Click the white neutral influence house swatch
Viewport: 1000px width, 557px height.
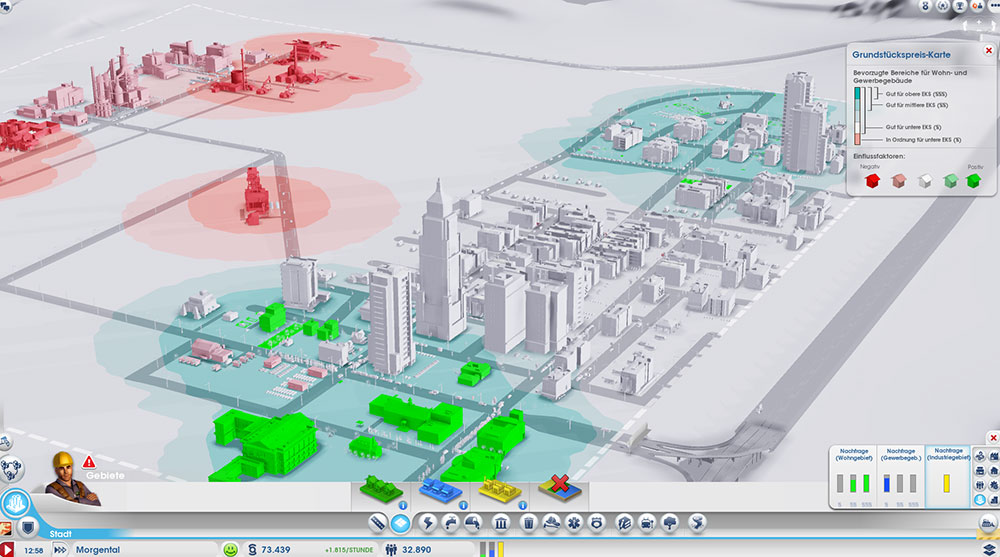(925, 182)
